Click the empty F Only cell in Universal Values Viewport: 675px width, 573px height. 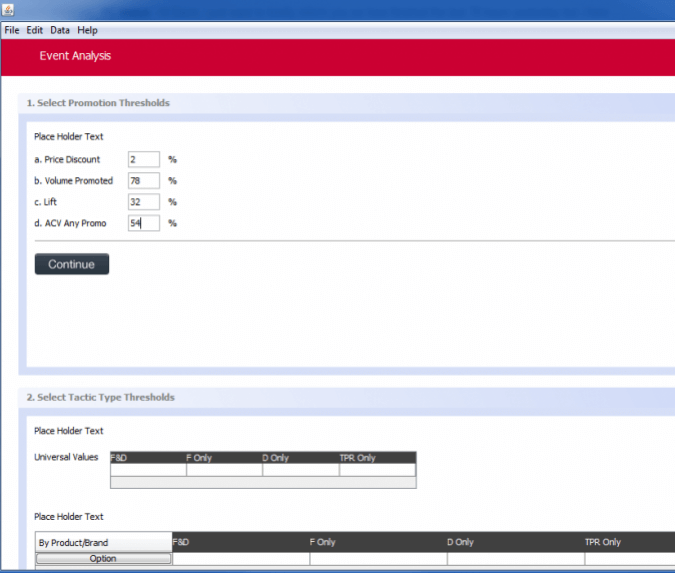tap(225, 470)
